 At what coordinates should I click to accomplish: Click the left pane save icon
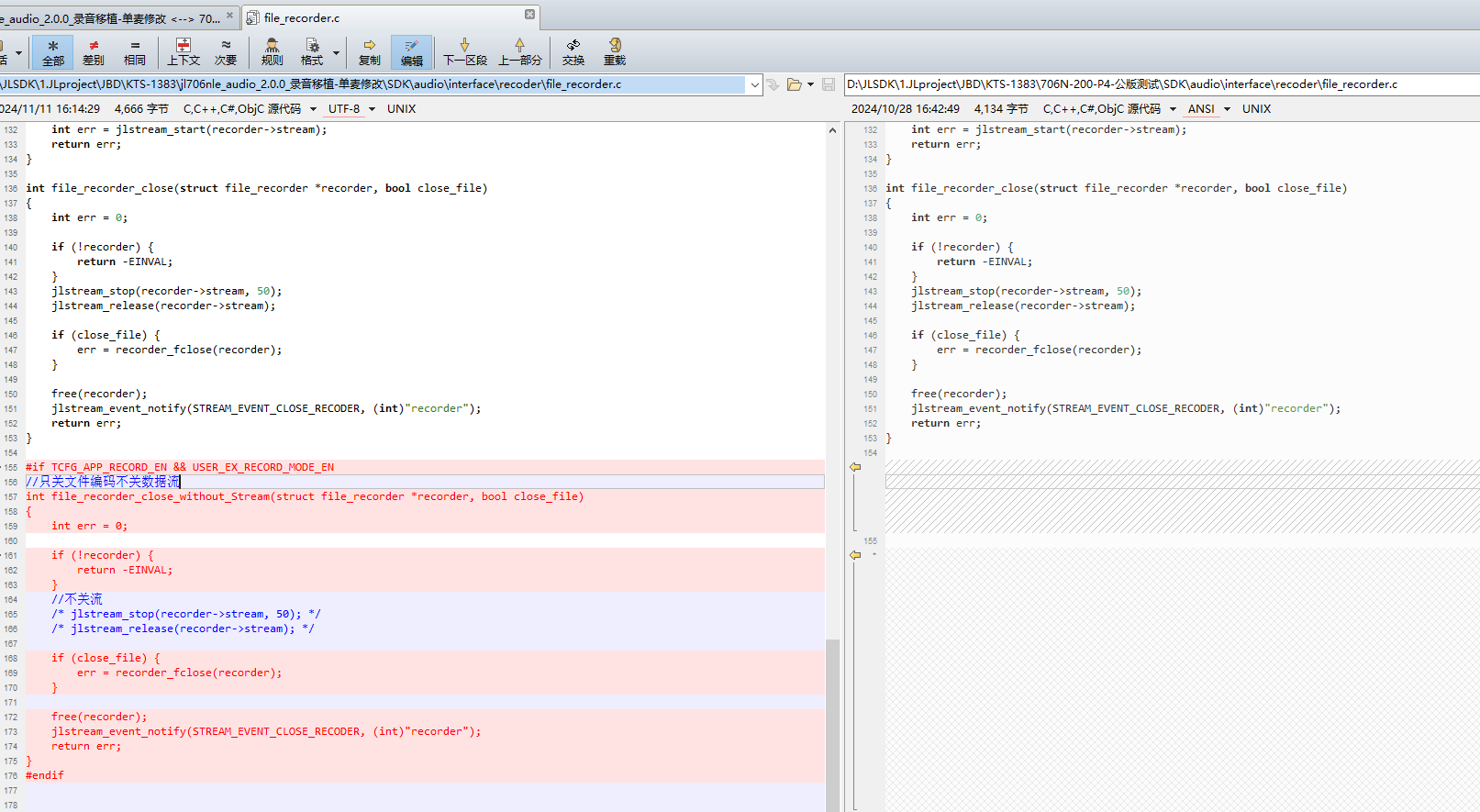coord(829,84)
